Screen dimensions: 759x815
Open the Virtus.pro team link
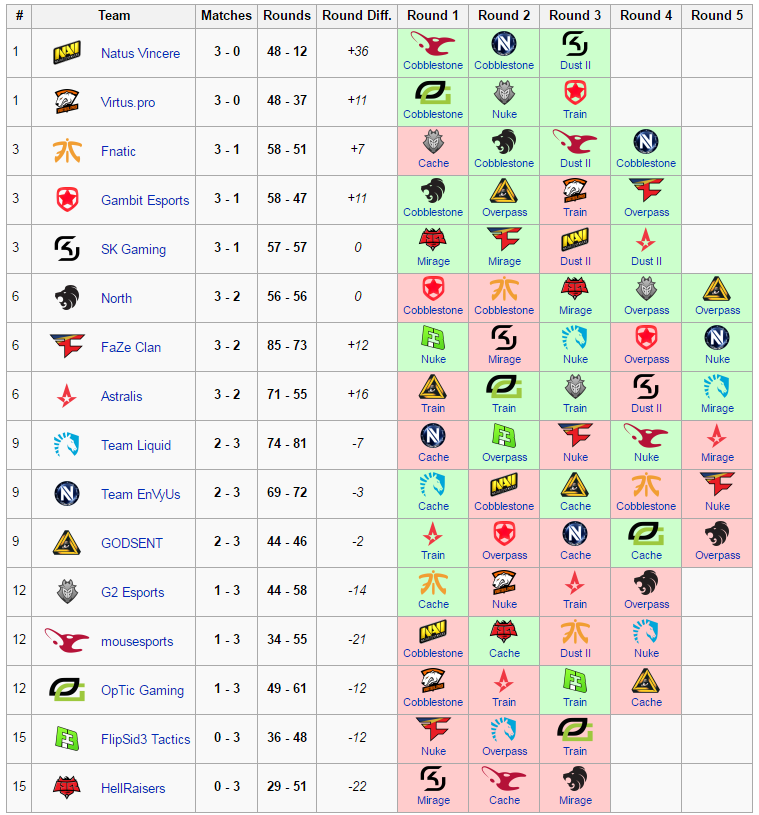coord(128,102)
